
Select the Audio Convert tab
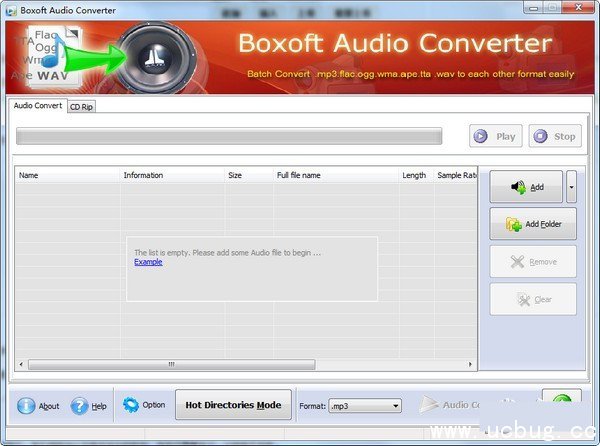[x=37, y=106]
